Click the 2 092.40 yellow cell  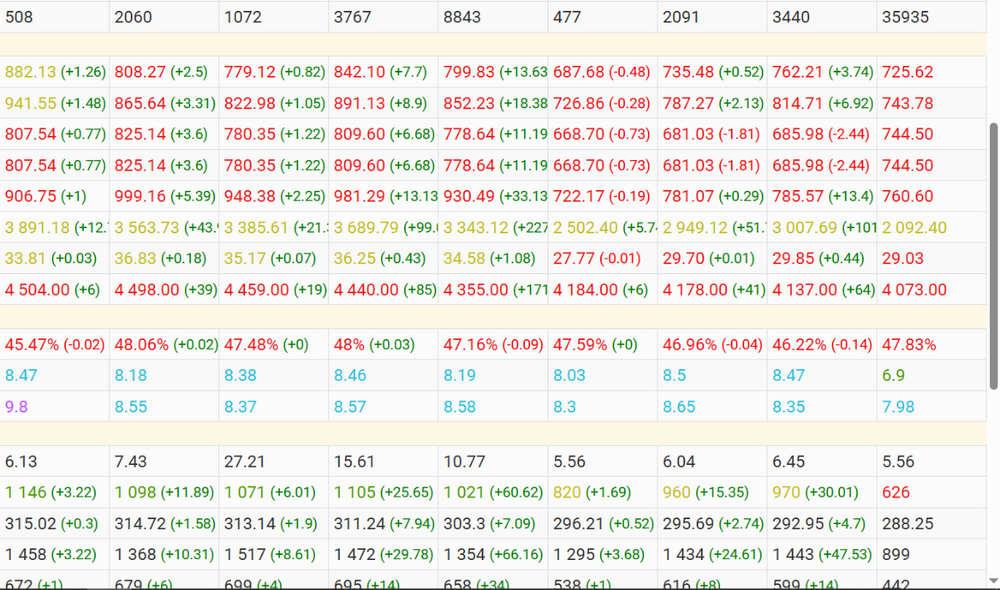coord(932,228)
